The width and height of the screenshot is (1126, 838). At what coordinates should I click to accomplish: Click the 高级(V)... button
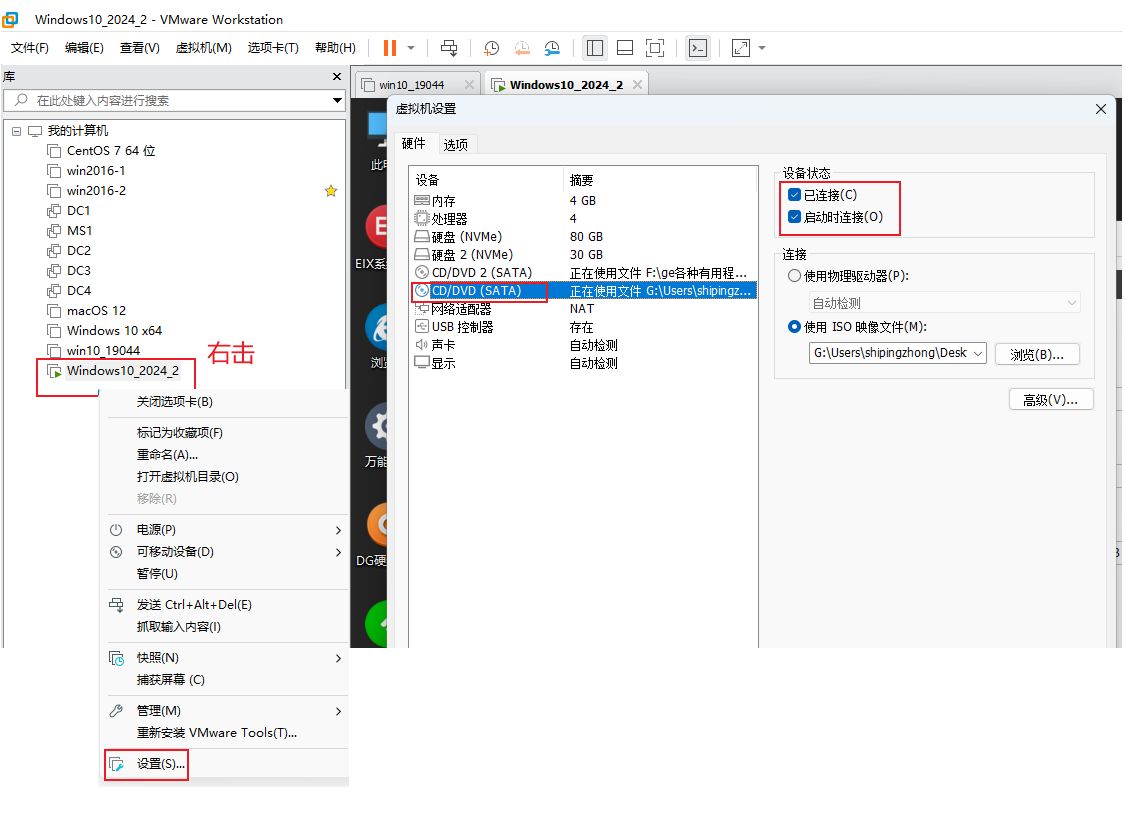(x=1050, y=400)
